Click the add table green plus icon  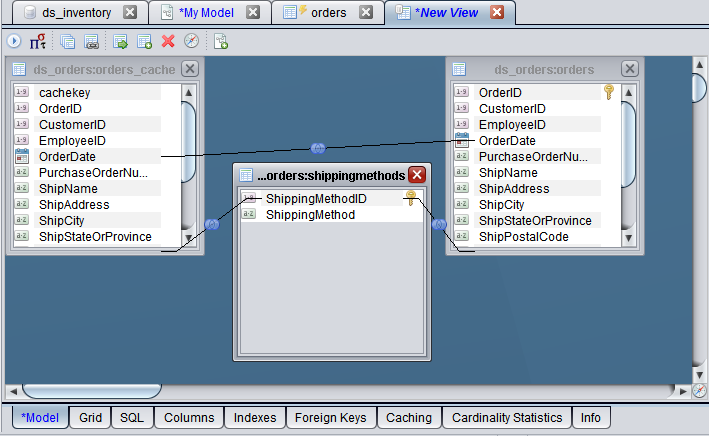pos(144,42)
